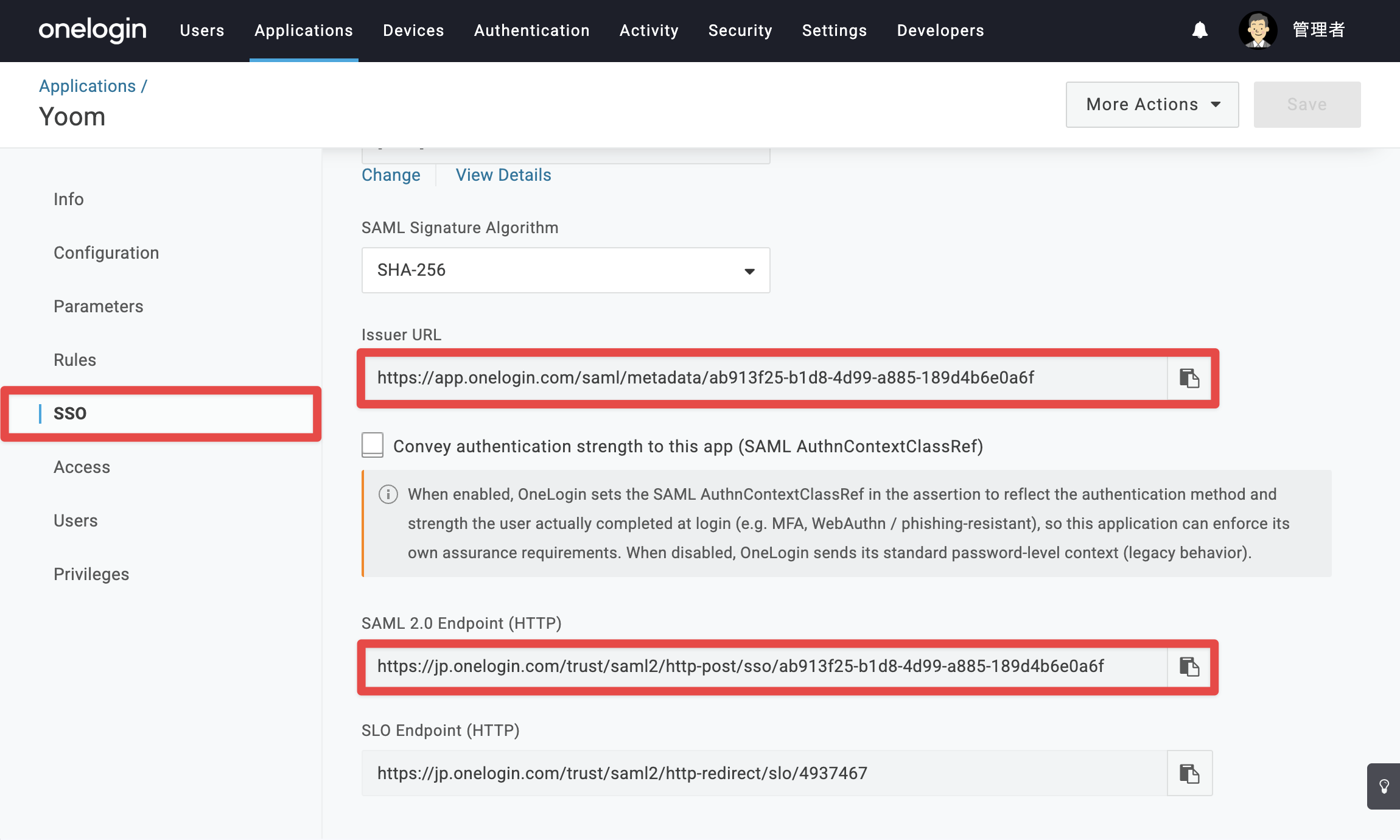Open the Security top menu
The image size is (1400, 840).
740,30
